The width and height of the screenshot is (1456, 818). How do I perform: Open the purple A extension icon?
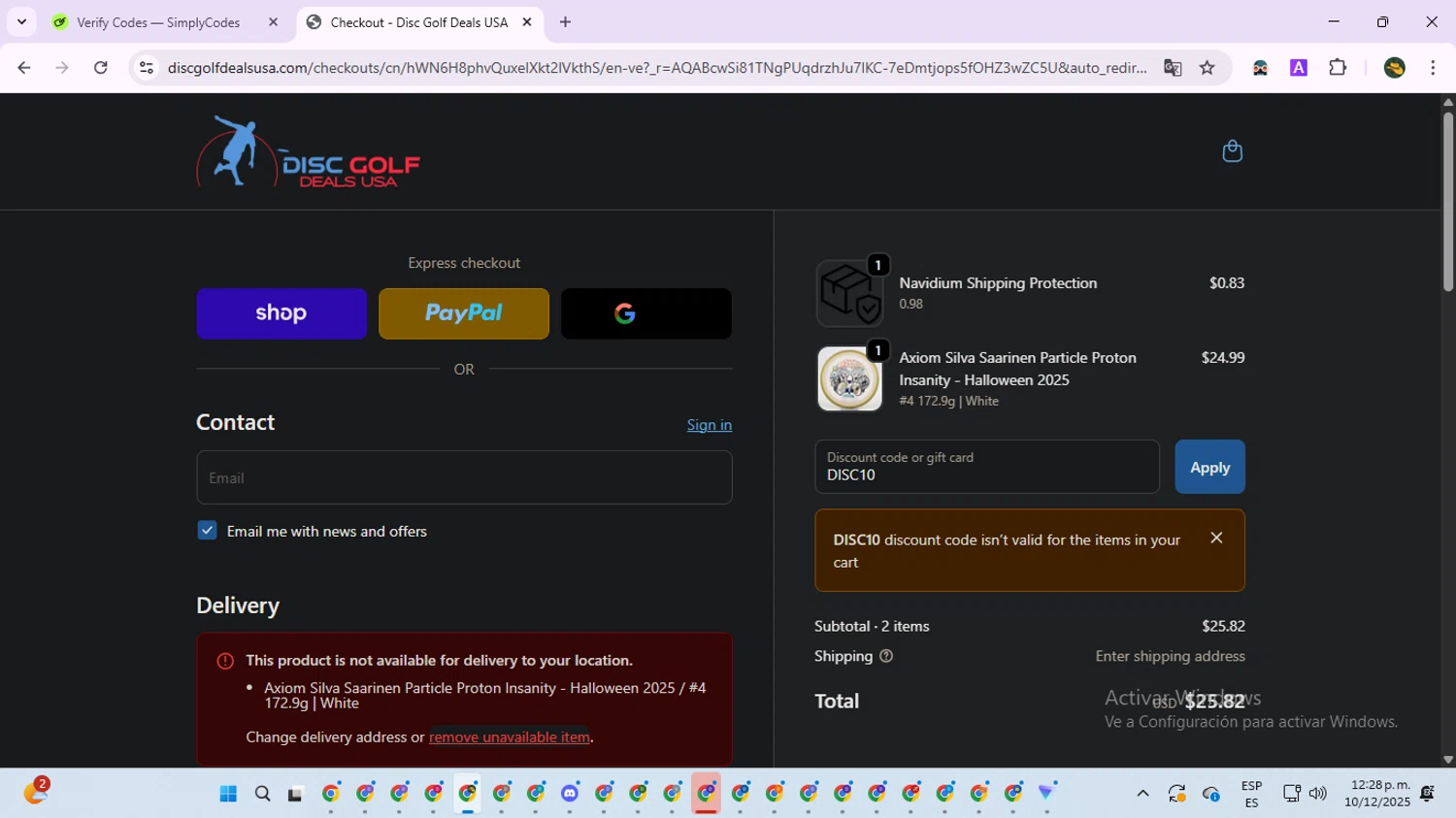(1299, 68)
